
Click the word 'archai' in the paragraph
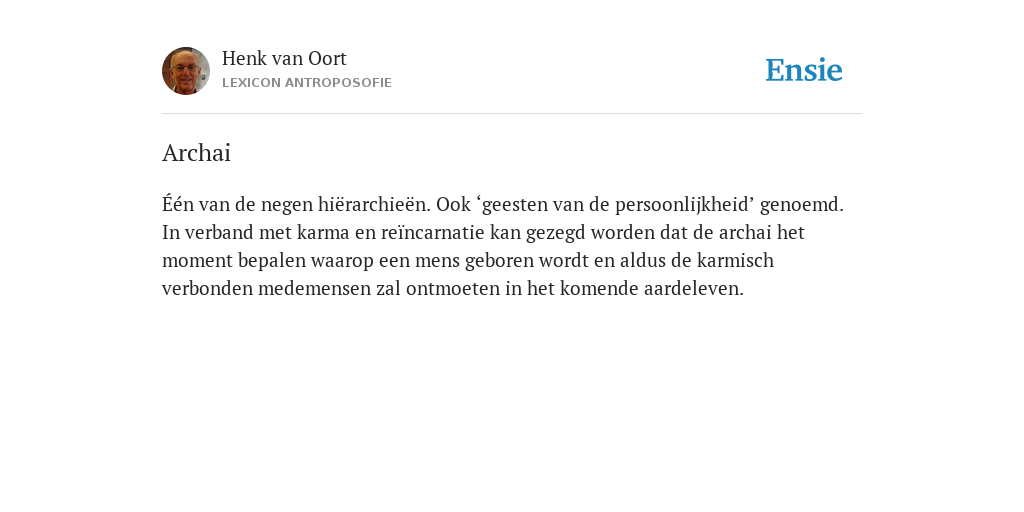745,232
